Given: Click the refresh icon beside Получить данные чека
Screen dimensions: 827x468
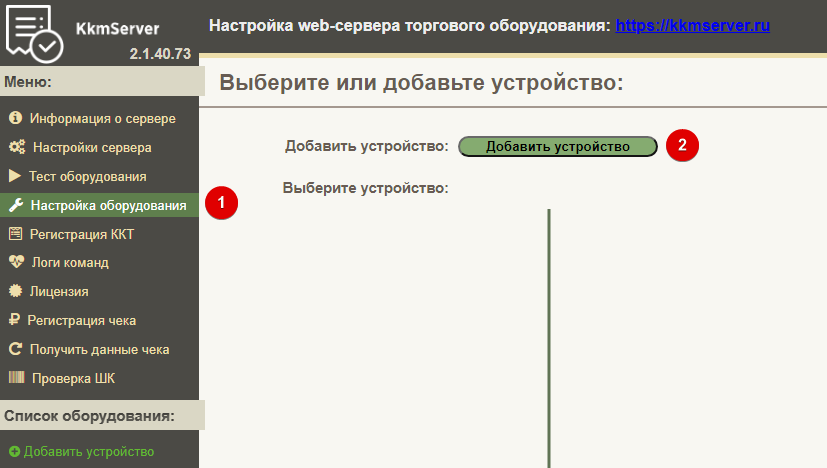Looking at the screenshot, I should [15, 349].
